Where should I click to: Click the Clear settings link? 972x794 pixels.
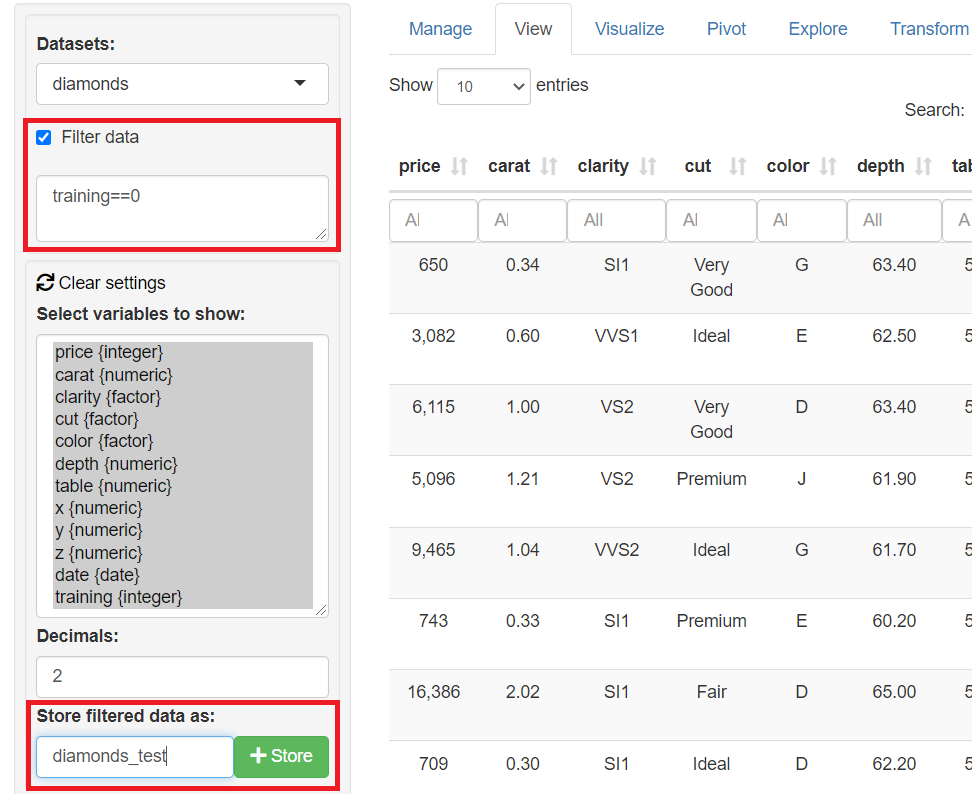111,283
